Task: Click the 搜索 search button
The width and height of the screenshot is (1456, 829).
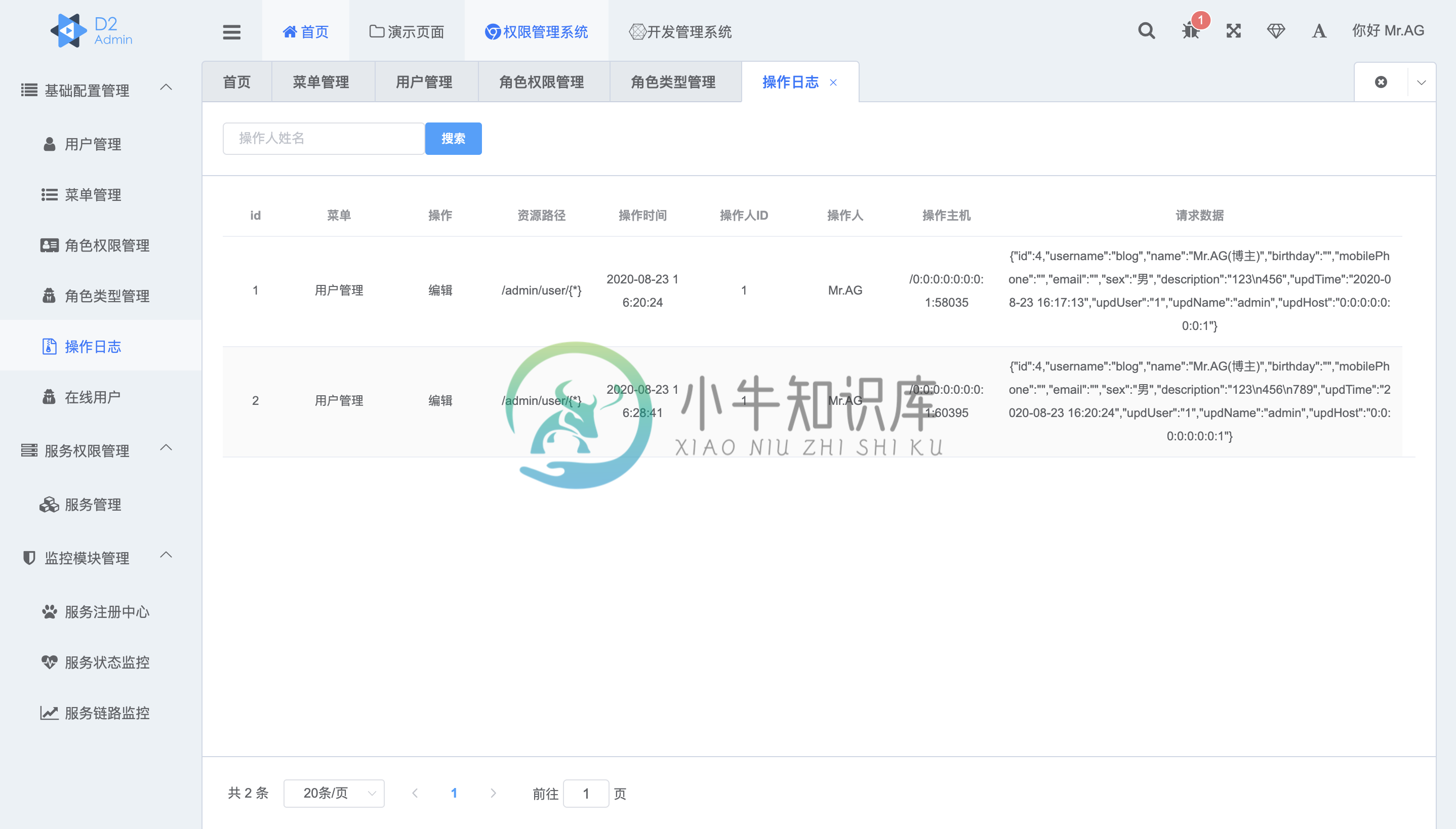Action: 453,138
